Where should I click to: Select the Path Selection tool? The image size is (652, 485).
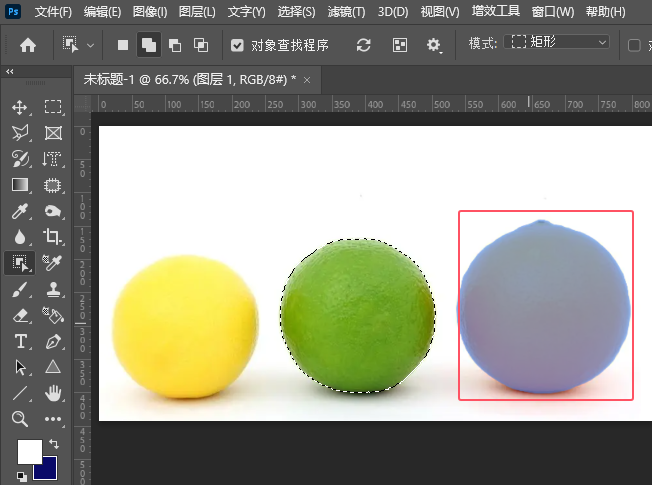tap(20, 368)
